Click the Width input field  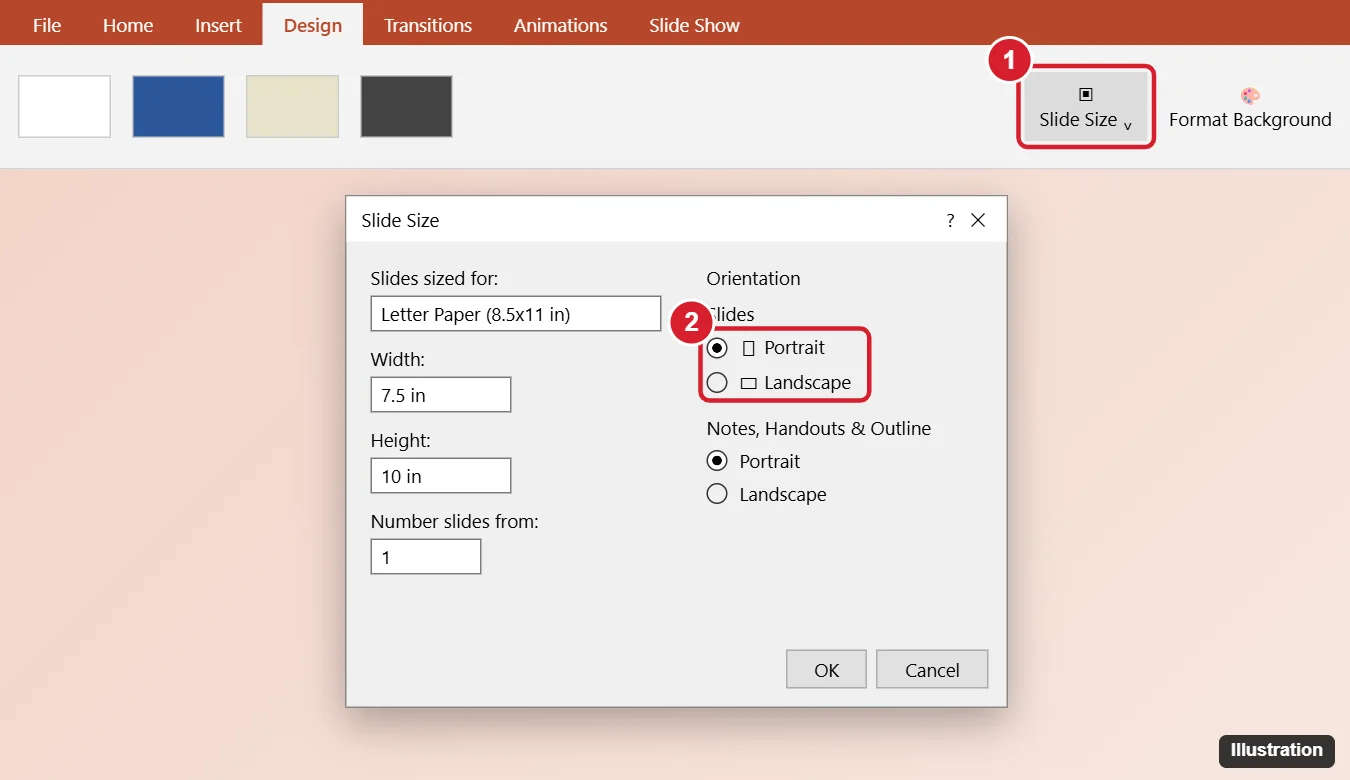441,395
